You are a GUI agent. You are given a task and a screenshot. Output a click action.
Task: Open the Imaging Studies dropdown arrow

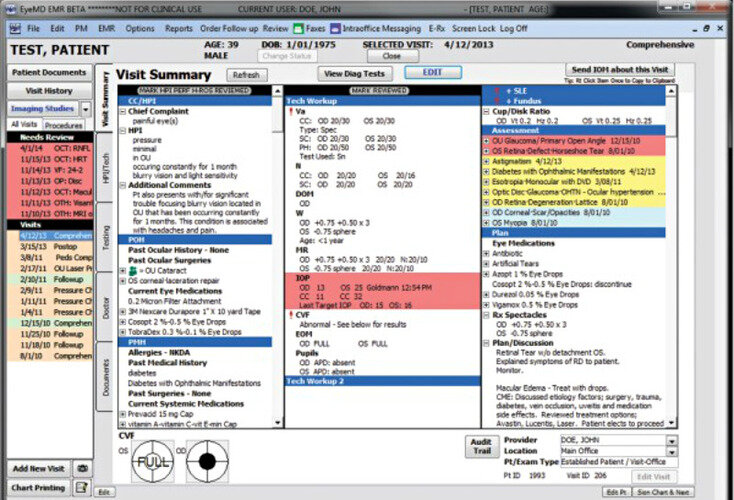(x=84, y=108)
